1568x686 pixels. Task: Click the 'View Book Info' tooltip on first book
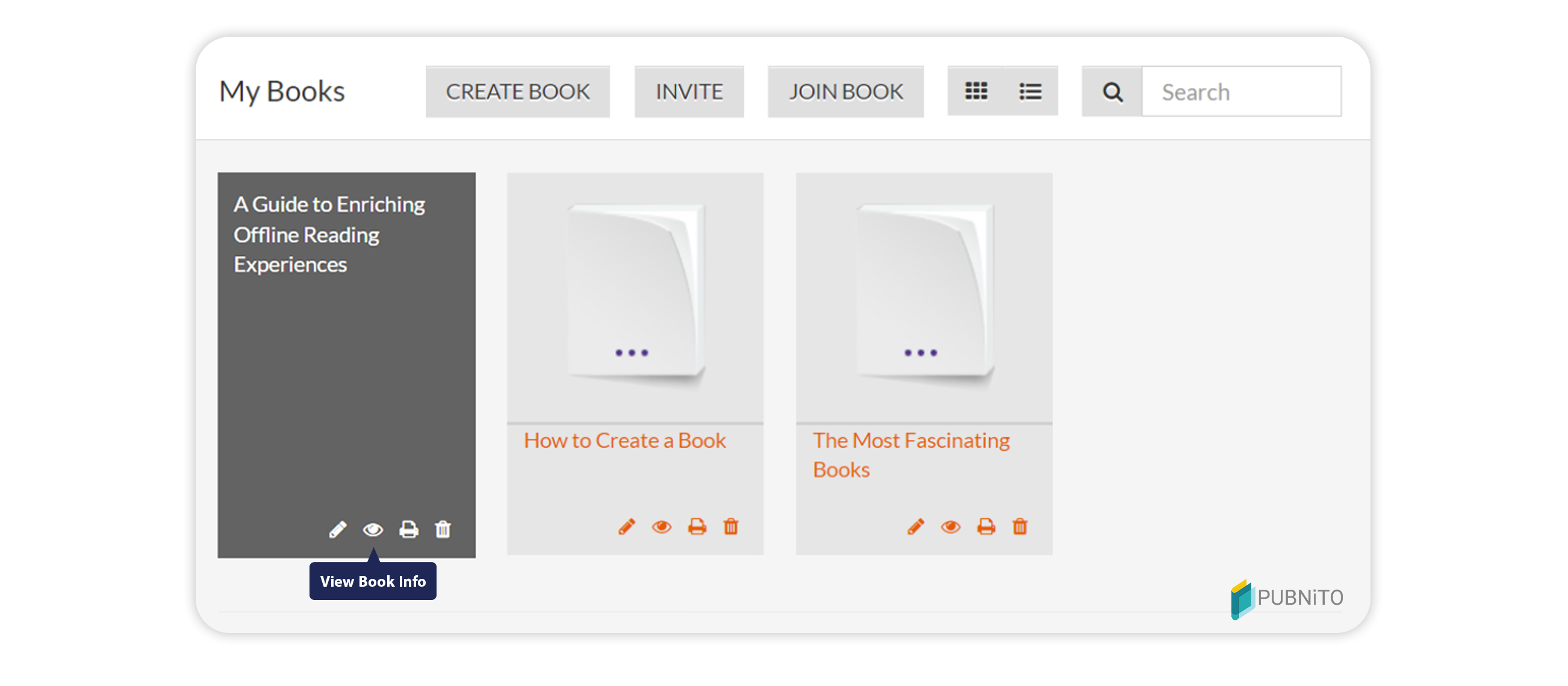[373, 580]
